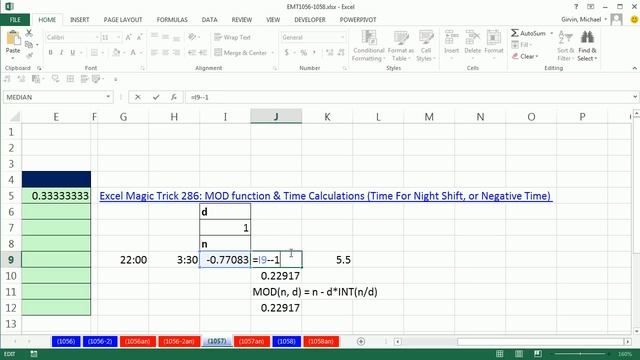
Task: Open the AutoSum dropdown arrow
Action: coord(551,33)
